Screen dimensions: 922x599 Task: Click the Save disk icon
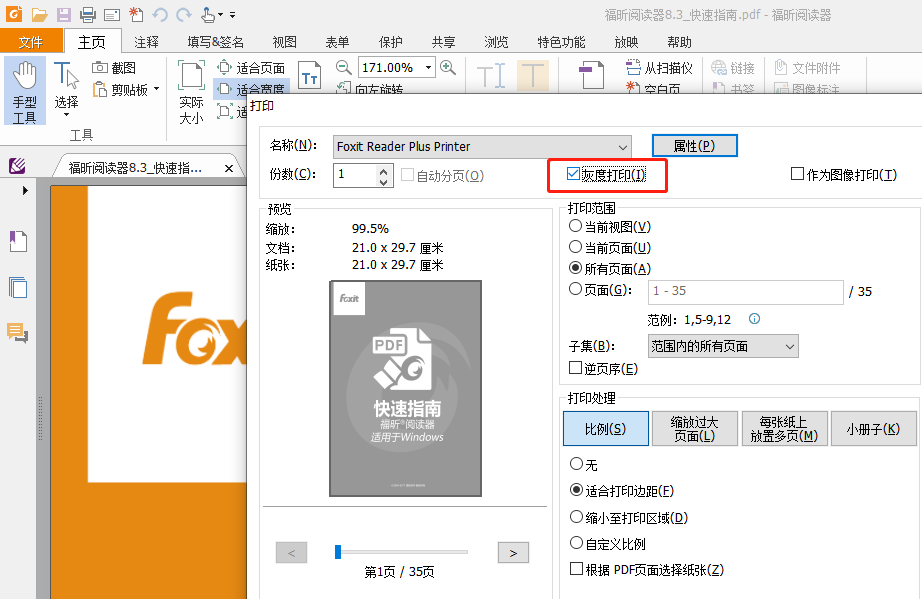[x=64, y=14]
